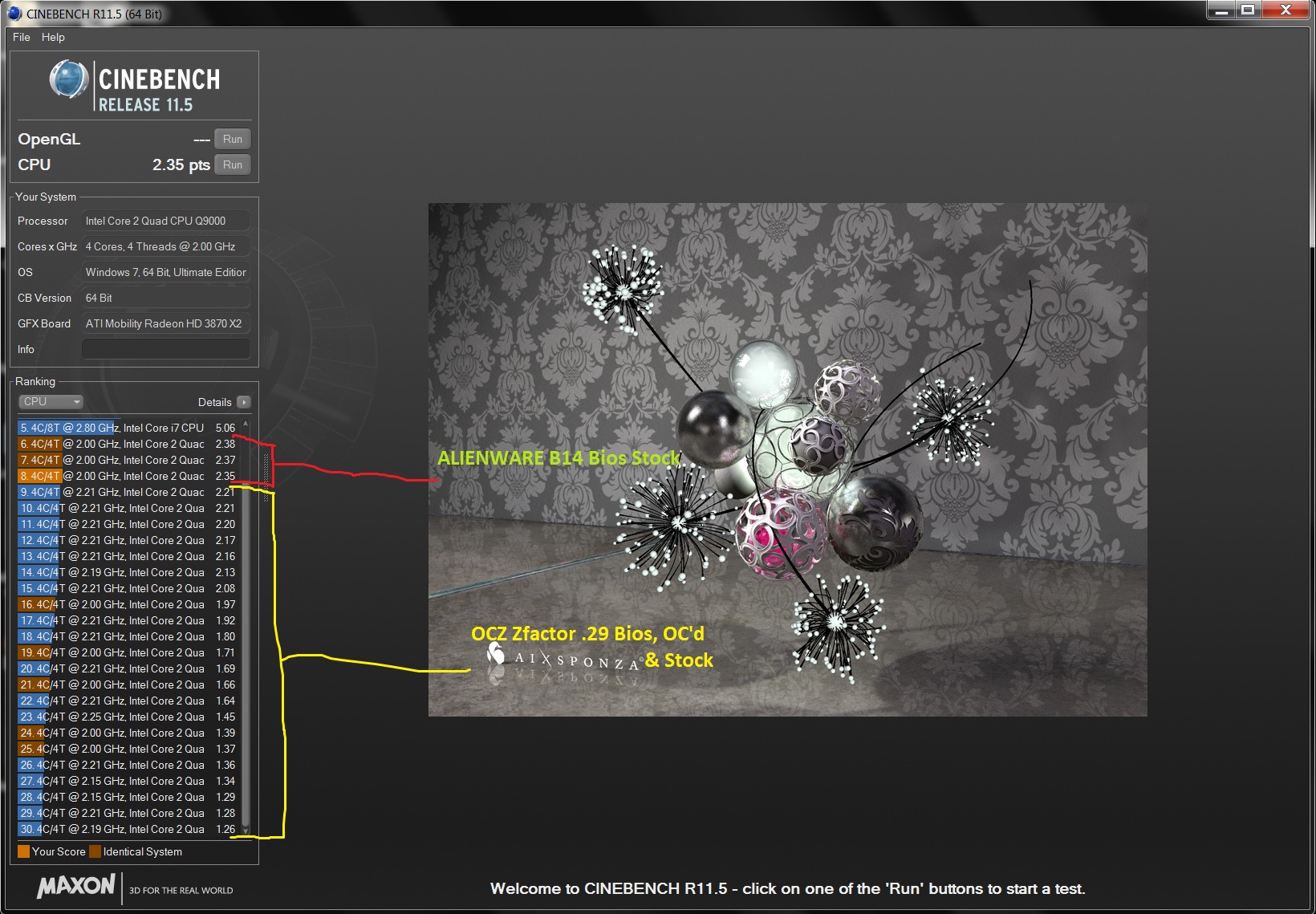Click the OpenGL label in score panel
The width and height of the screenshot is (1316, 914).
[x=49, y=139]
